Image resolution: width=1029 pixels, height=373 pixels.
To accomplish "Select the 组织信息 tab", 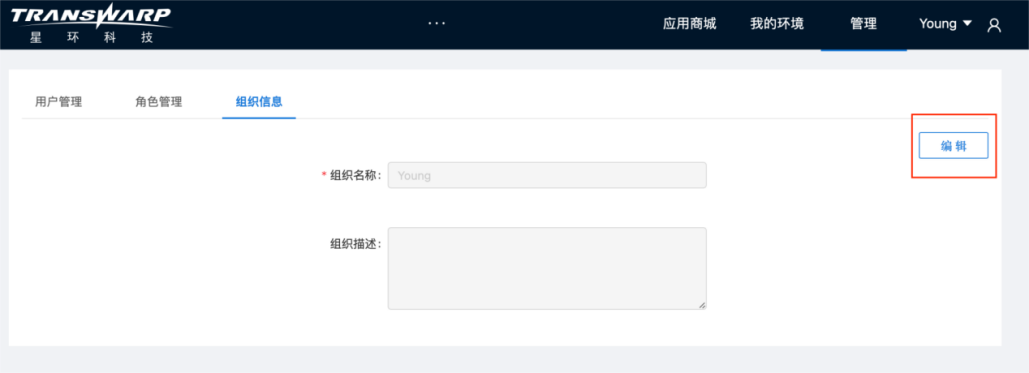I will click(259, 102).
